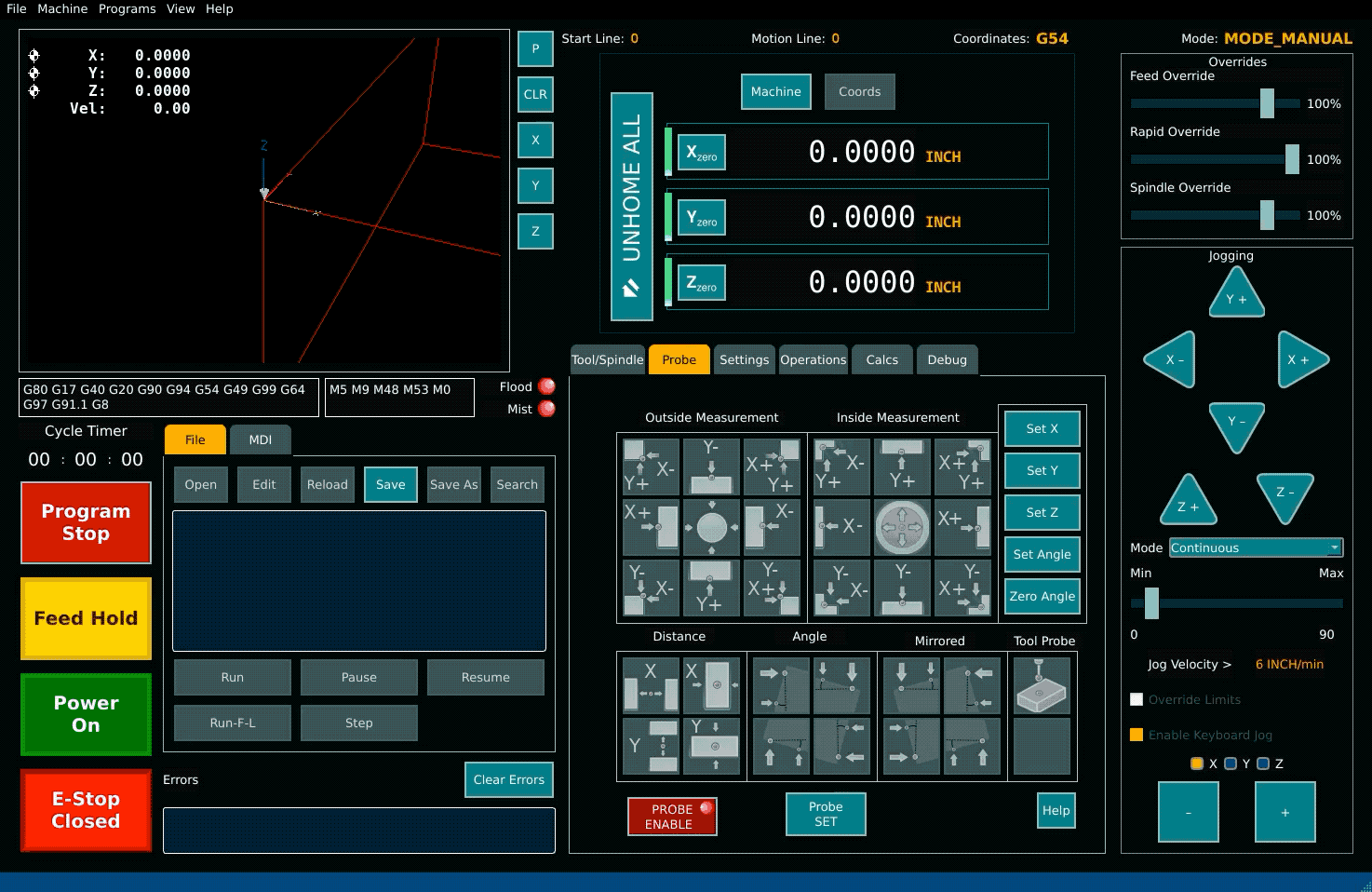Screen dimensions: 1372x892
Task: Adjust the Feed Override slider
Action: pyautogui.click(x=1267, y=103)
